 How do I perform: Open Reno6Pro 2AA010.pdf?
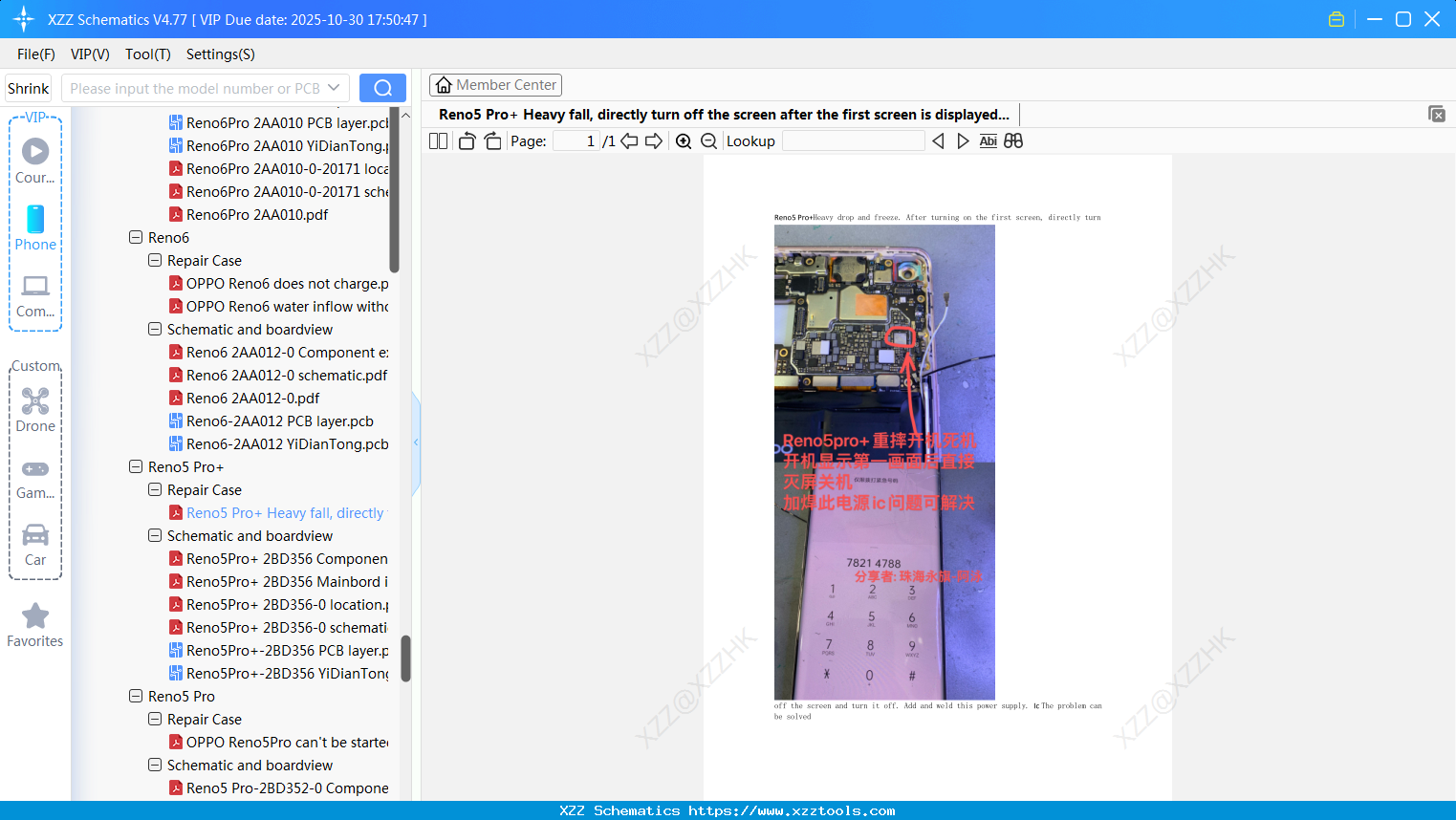click(x=249, y=214)
